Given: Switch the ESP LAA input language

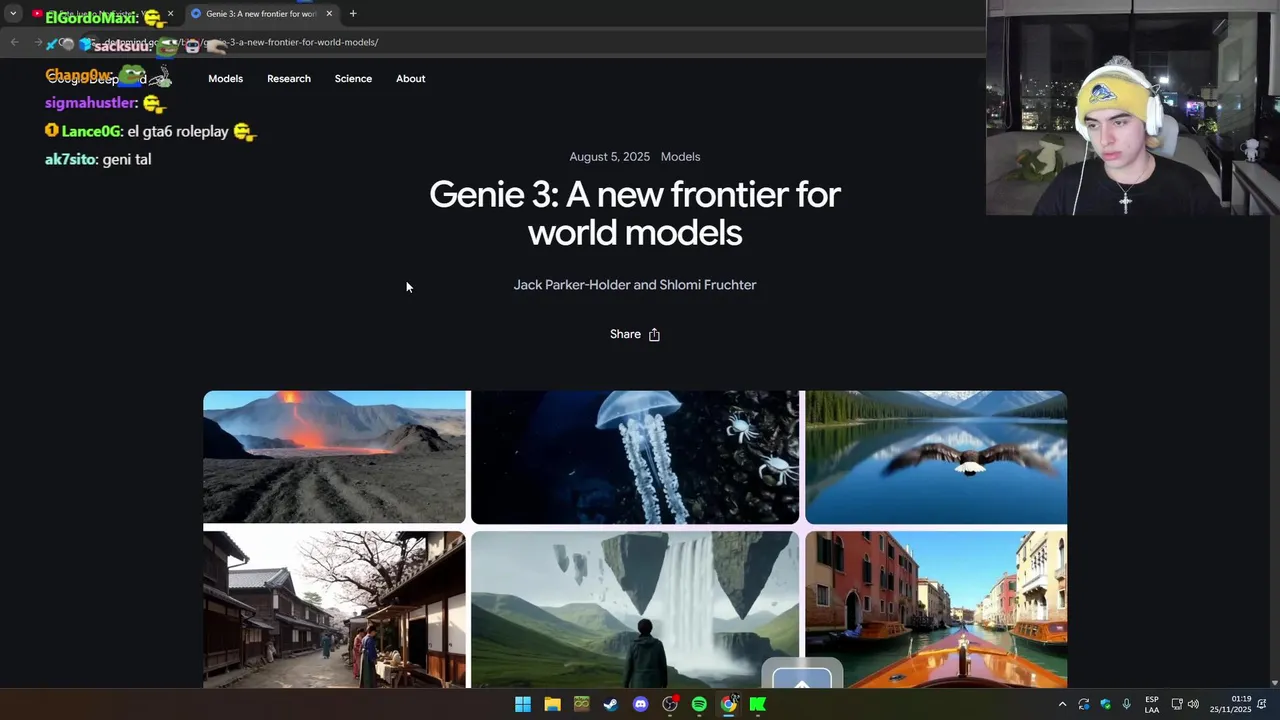Looking at the screenshot, I should [x=1152, y=704].
